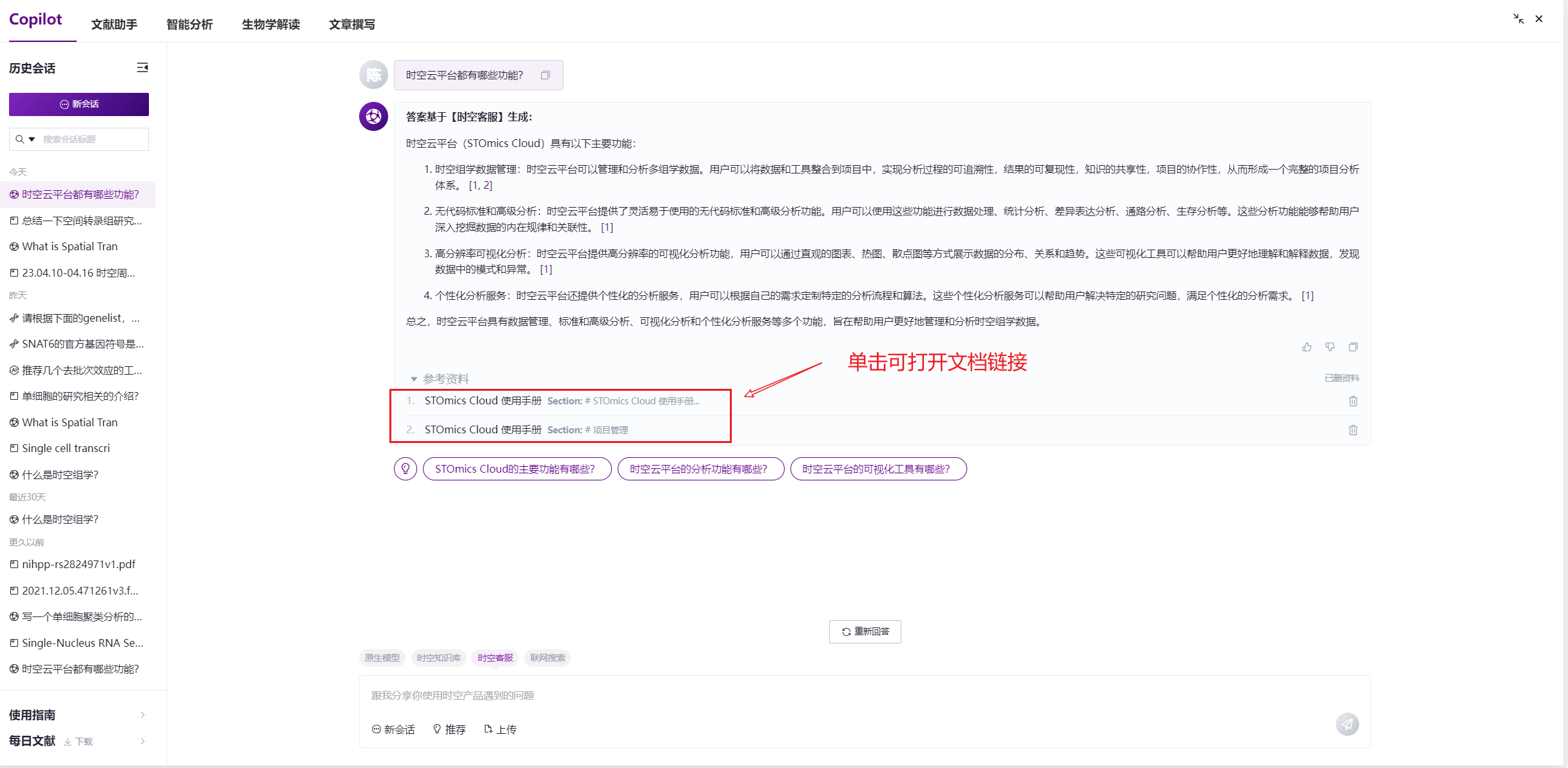1568x768 pixels.
Task: Open first STOmics Cloud 使用手册 reference link
Action: 482,401
